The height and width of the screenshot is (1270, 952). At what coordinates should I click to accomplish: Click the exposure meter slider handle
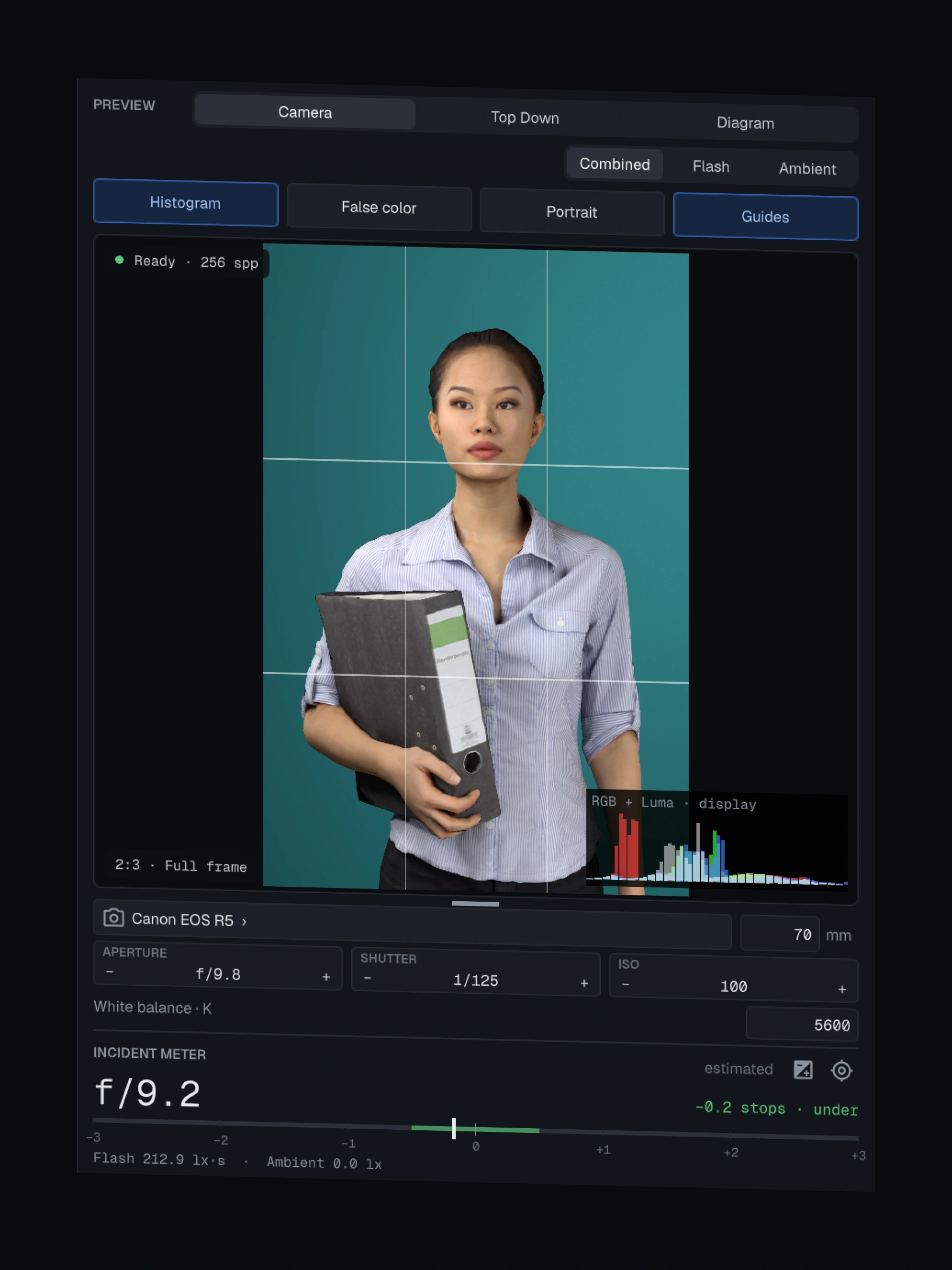point(454,1129)
